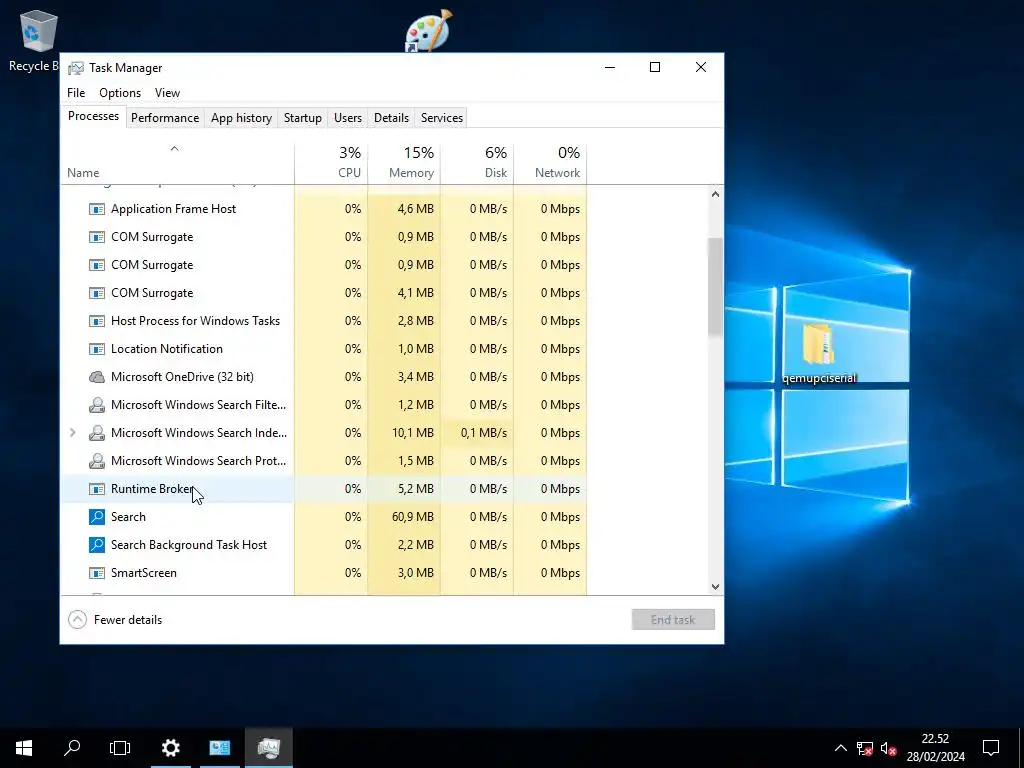1024x768 pixels.
Task: Click the Runtime Broker process icon
Action: (x=97, y=489)
